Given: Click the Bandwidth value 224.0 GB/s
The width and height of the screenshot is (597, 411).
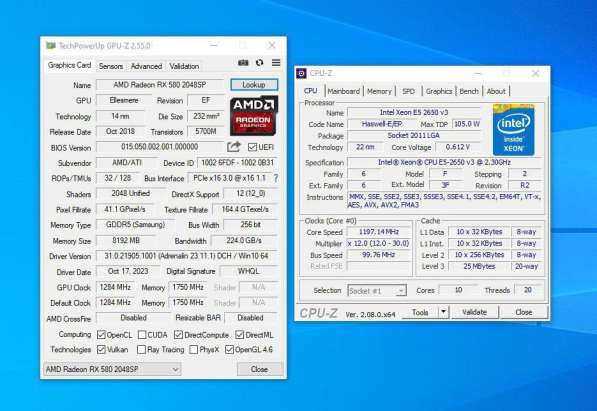Looking at the screenshot, I should (244, 240).
